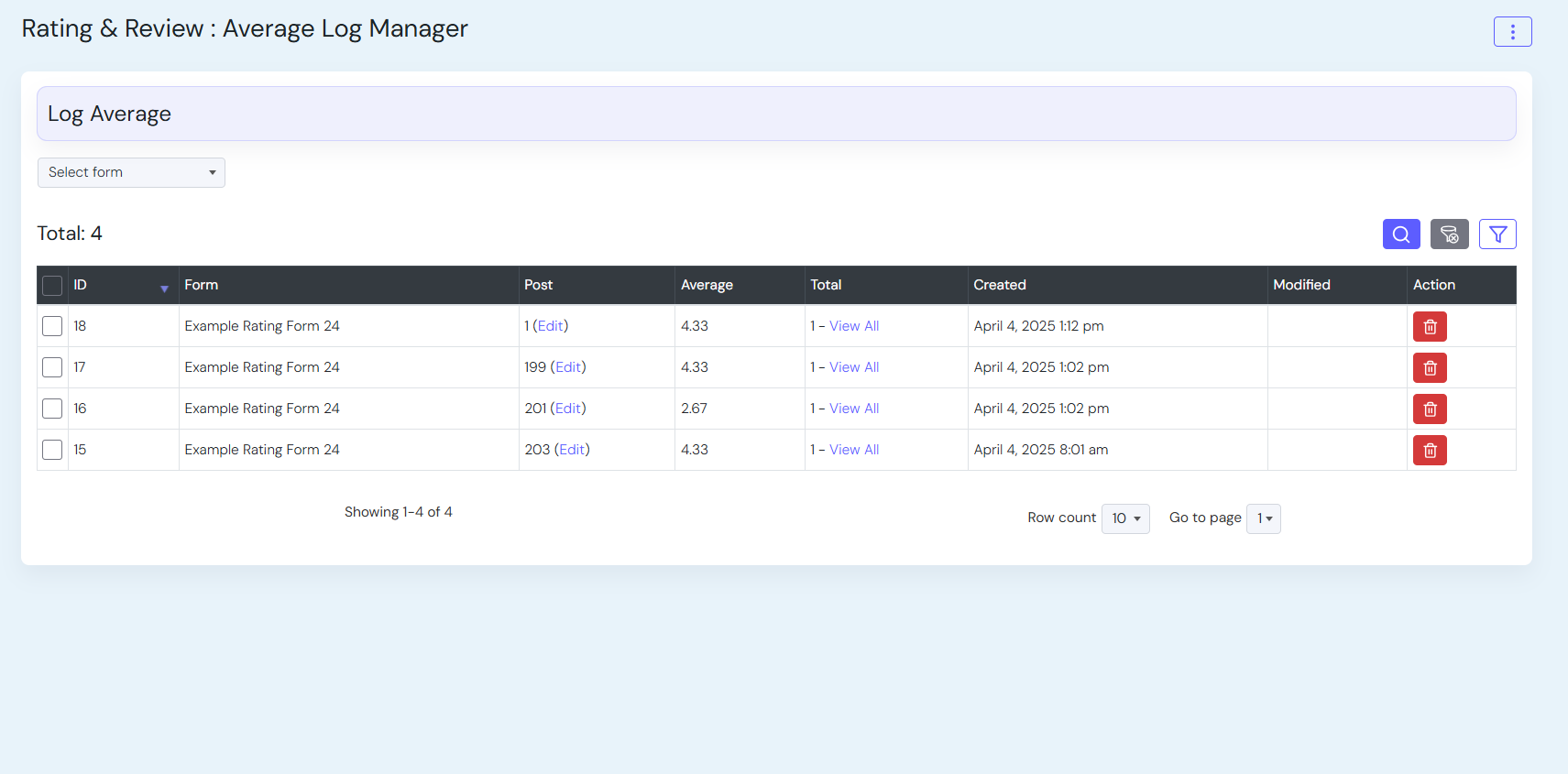Open the Select form dropdown
Screen dimensions: 1568x774
click(x=131, y=173)
